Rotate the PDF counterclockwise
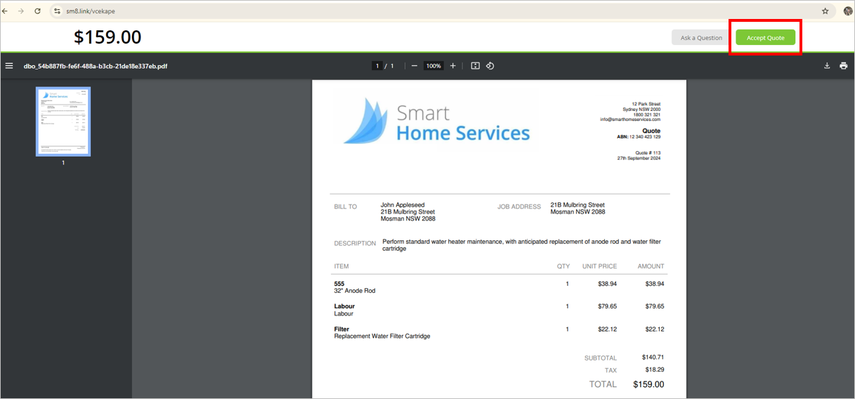The width and height of the screenshot is (855, 399). point(490,66)
